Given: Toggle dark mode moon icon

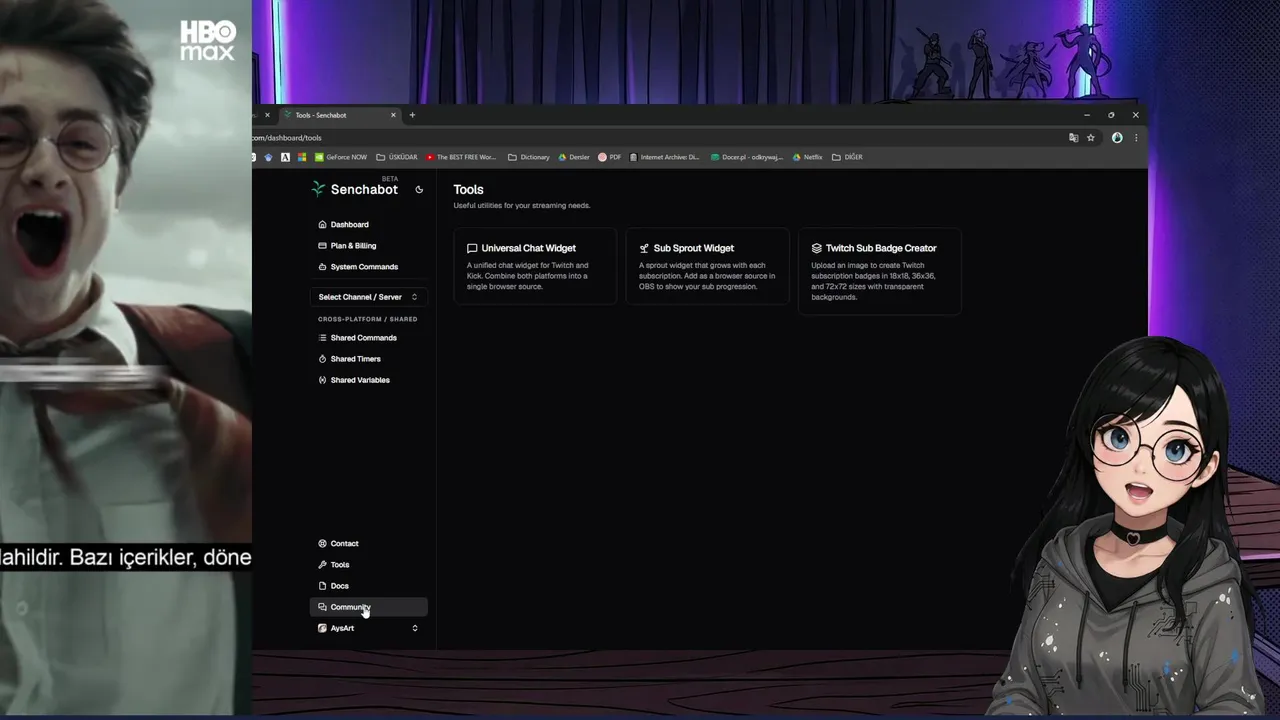Looking at the screenshot, I should [x=419, y=189].
